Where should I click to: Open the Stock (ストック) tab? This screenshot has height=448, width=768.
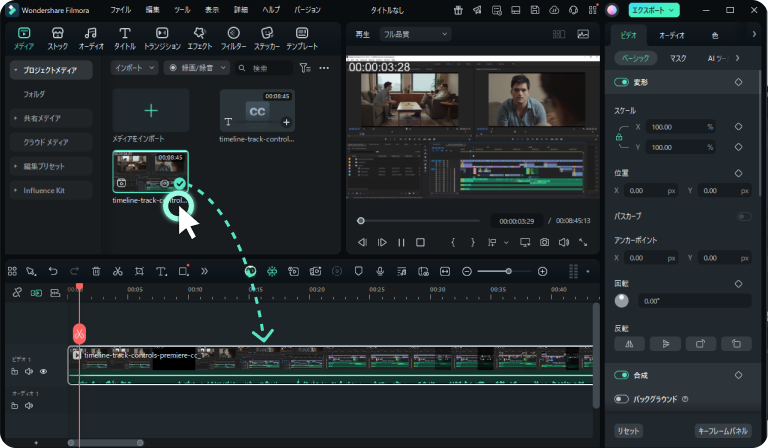pyautogui.click(x=57, y=39)
